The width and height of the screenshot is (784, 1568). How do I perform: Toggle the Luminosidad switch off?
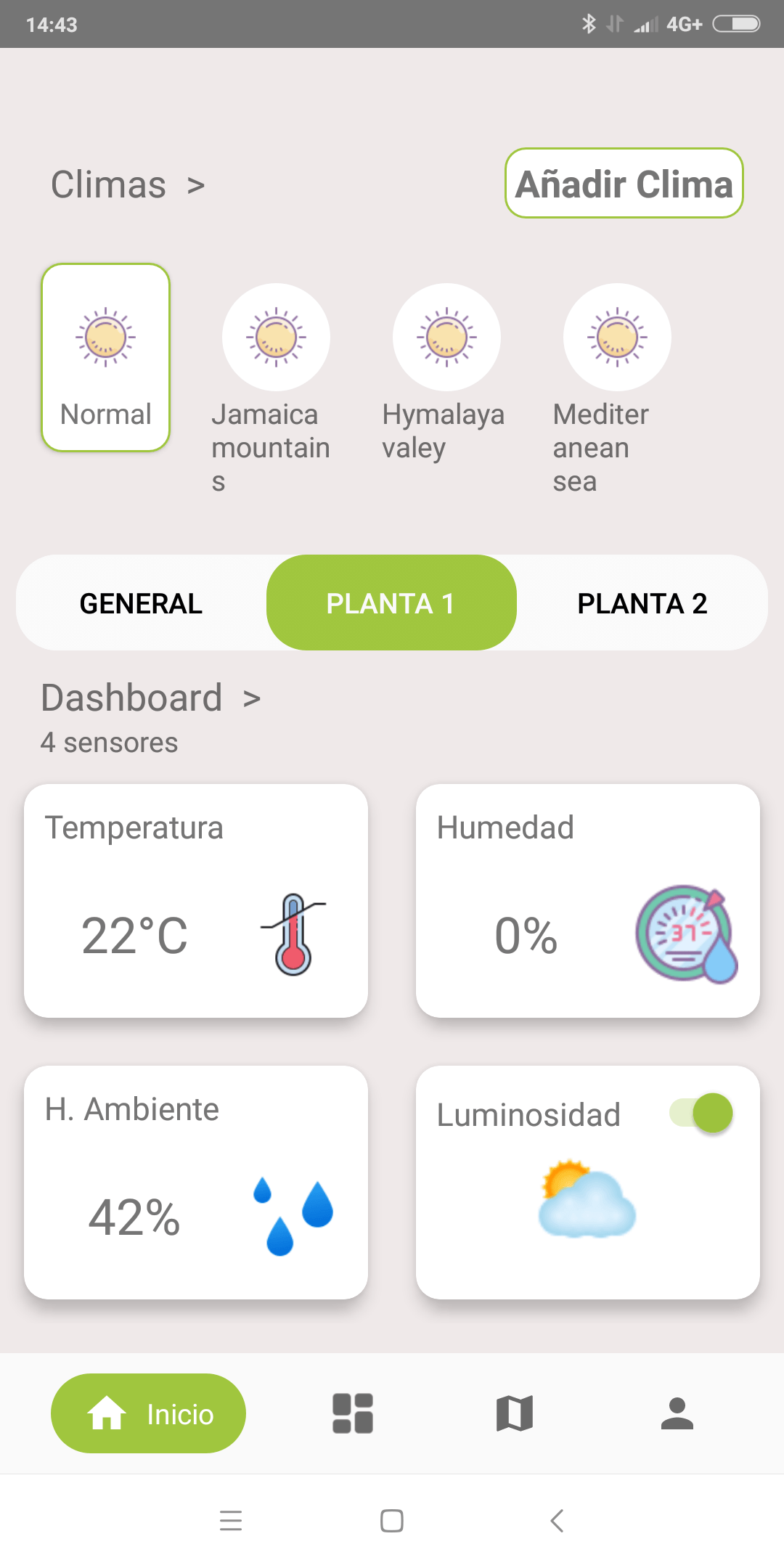click(x=701, y=1113)
